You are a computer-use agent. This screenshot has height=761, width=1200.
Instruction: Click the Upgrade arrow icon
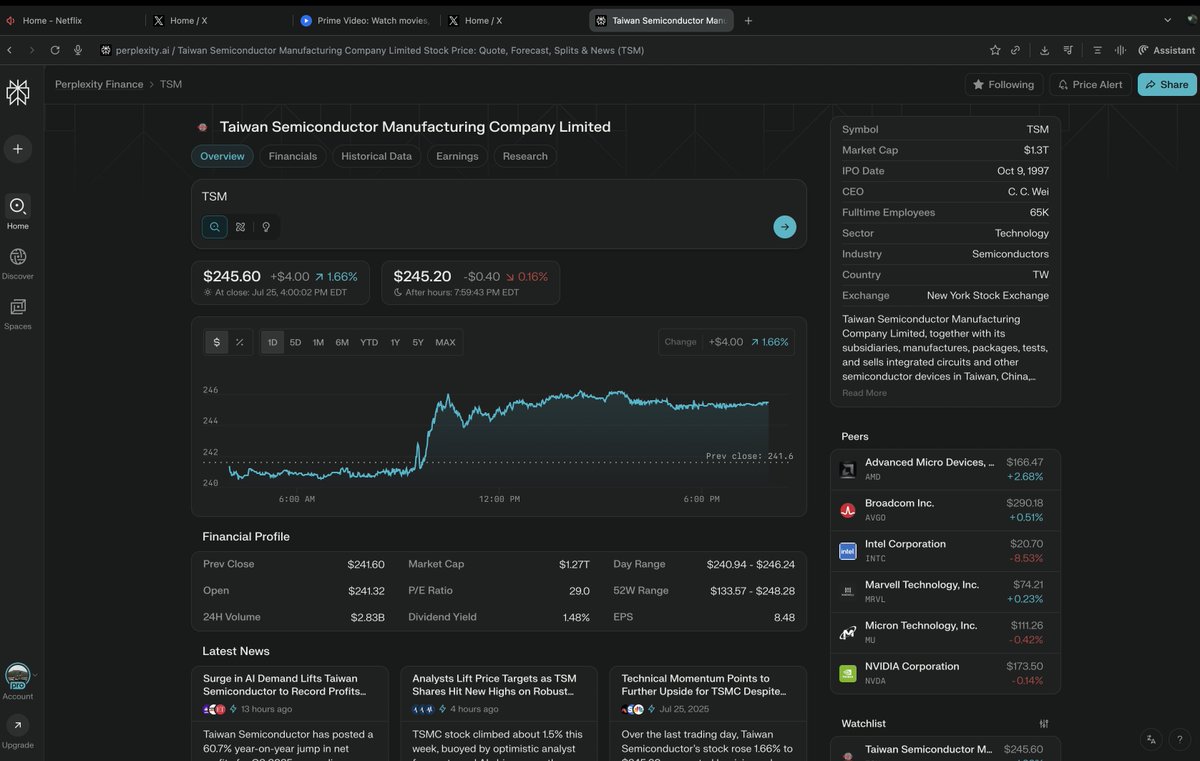[17, 726]
